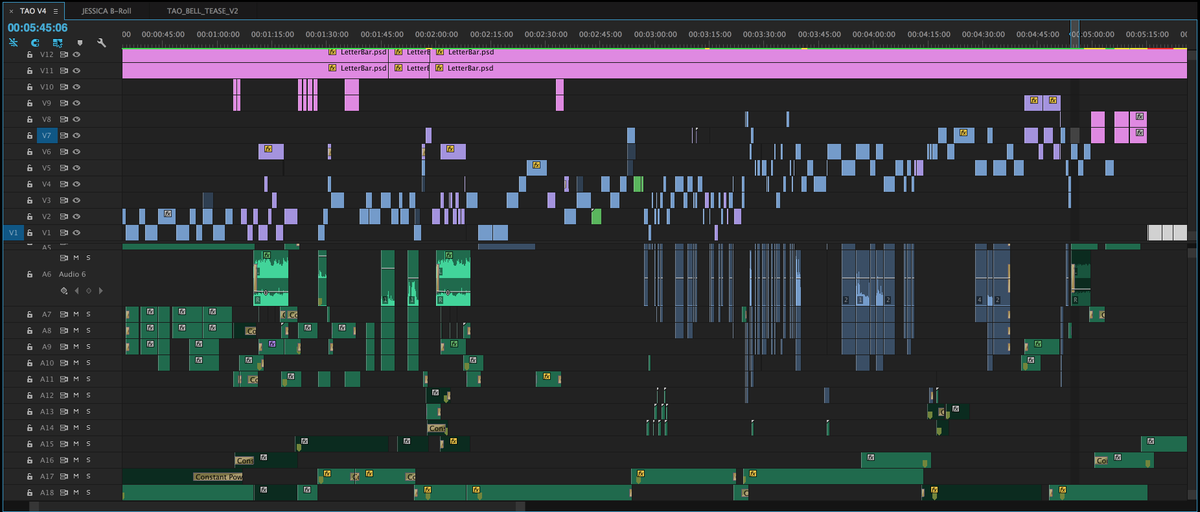1200x512 pixels.
Task: Toggle source patching V1 button
Action: (x=13, y=233)
